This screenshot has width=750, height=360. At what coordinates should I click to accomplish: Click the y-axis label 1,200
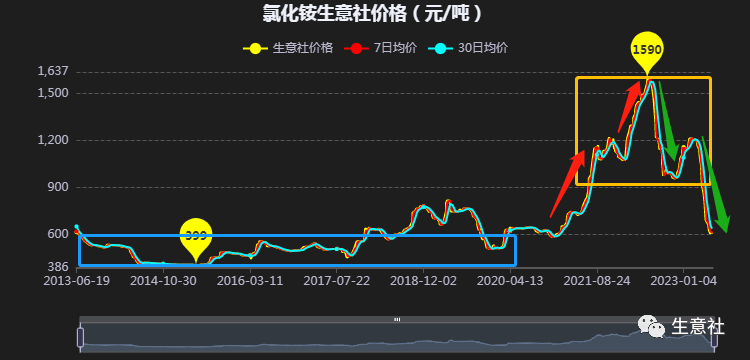click(54, 140)
